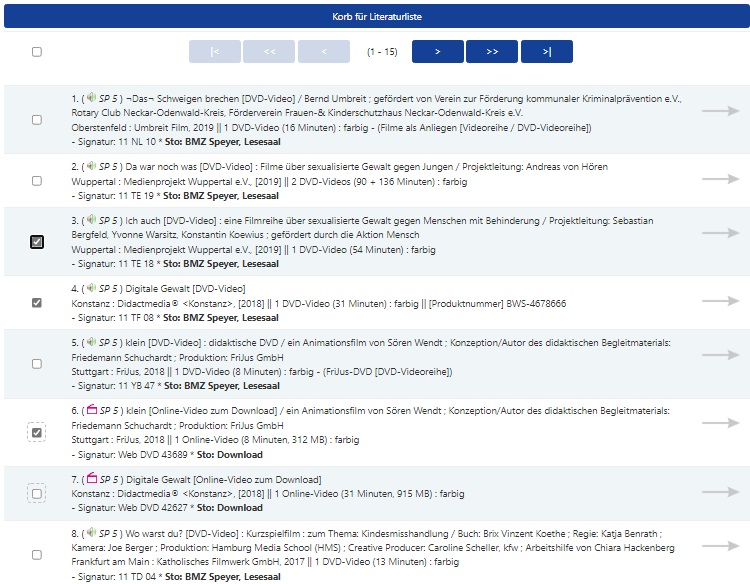Check entry 7 Digitale Gewalt Online-Video box

pos(37,494)
